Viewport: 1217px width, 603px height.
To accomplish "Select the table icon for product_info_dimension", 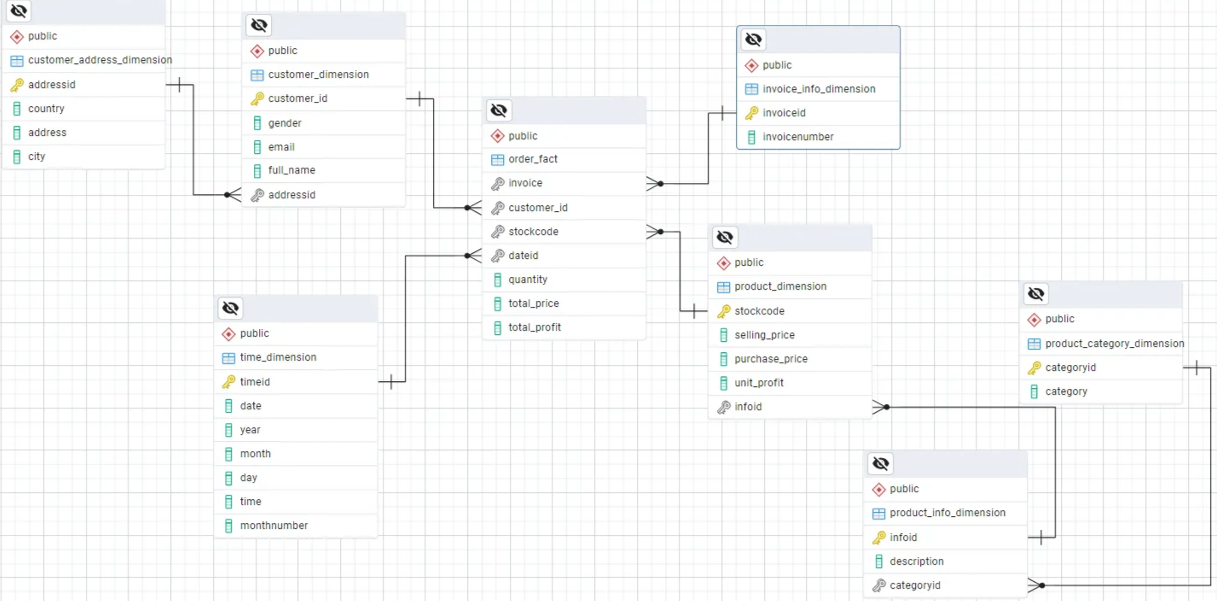I will 880,512.
